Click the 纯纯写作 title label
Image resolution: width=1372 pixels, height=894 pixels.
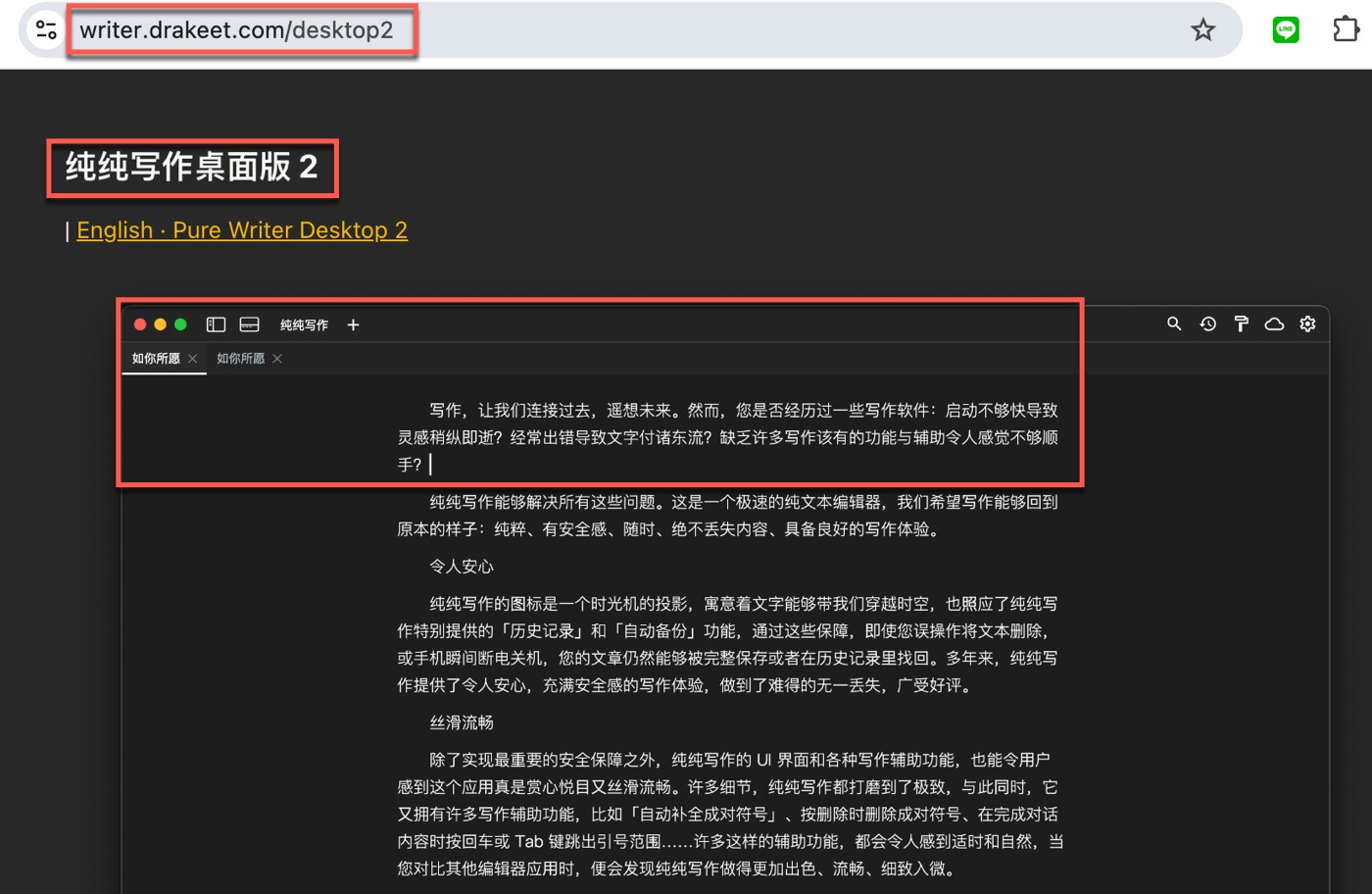click(304, 324)
